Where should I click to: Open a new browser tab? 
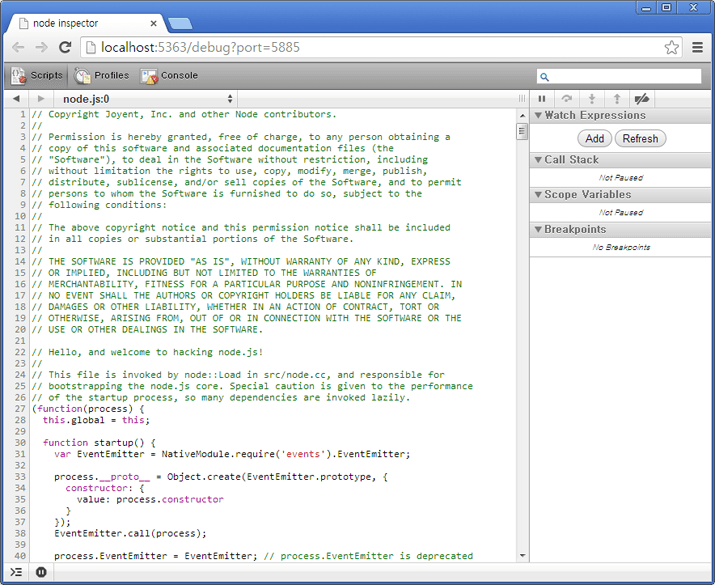click(x=180, y=24)
